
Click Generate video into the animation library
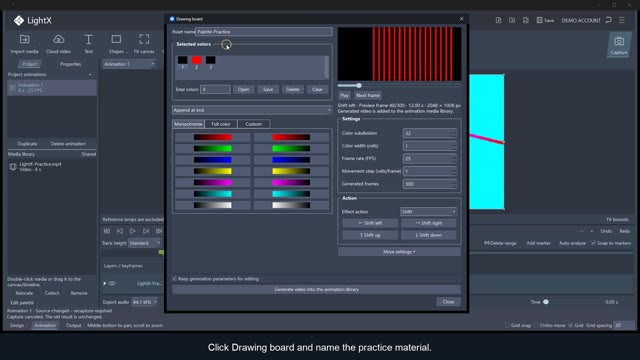pyautogui.click(x=316, y=289)
